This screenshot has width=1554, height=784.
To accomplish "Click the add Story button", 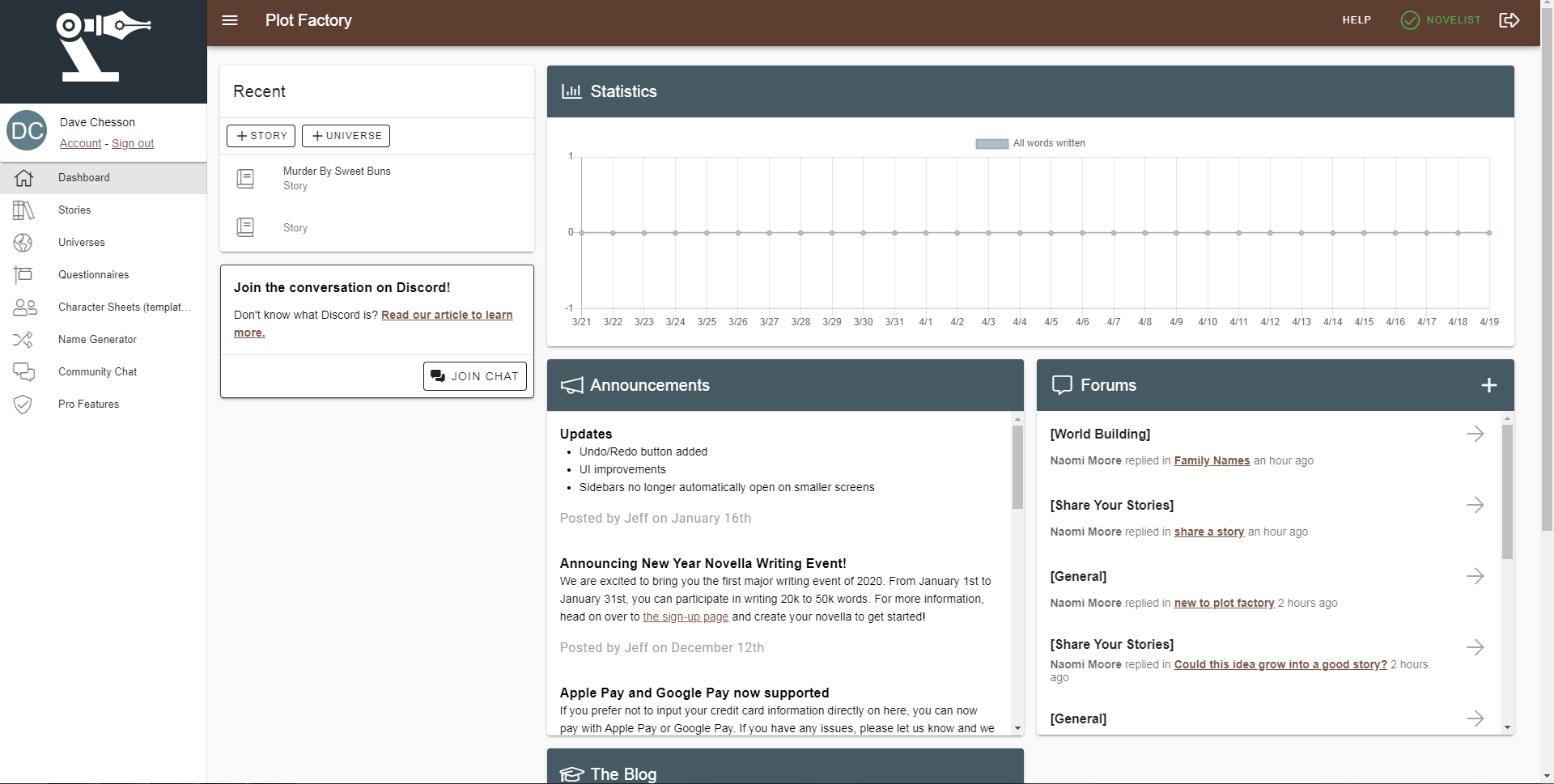I will pos(261,136).
